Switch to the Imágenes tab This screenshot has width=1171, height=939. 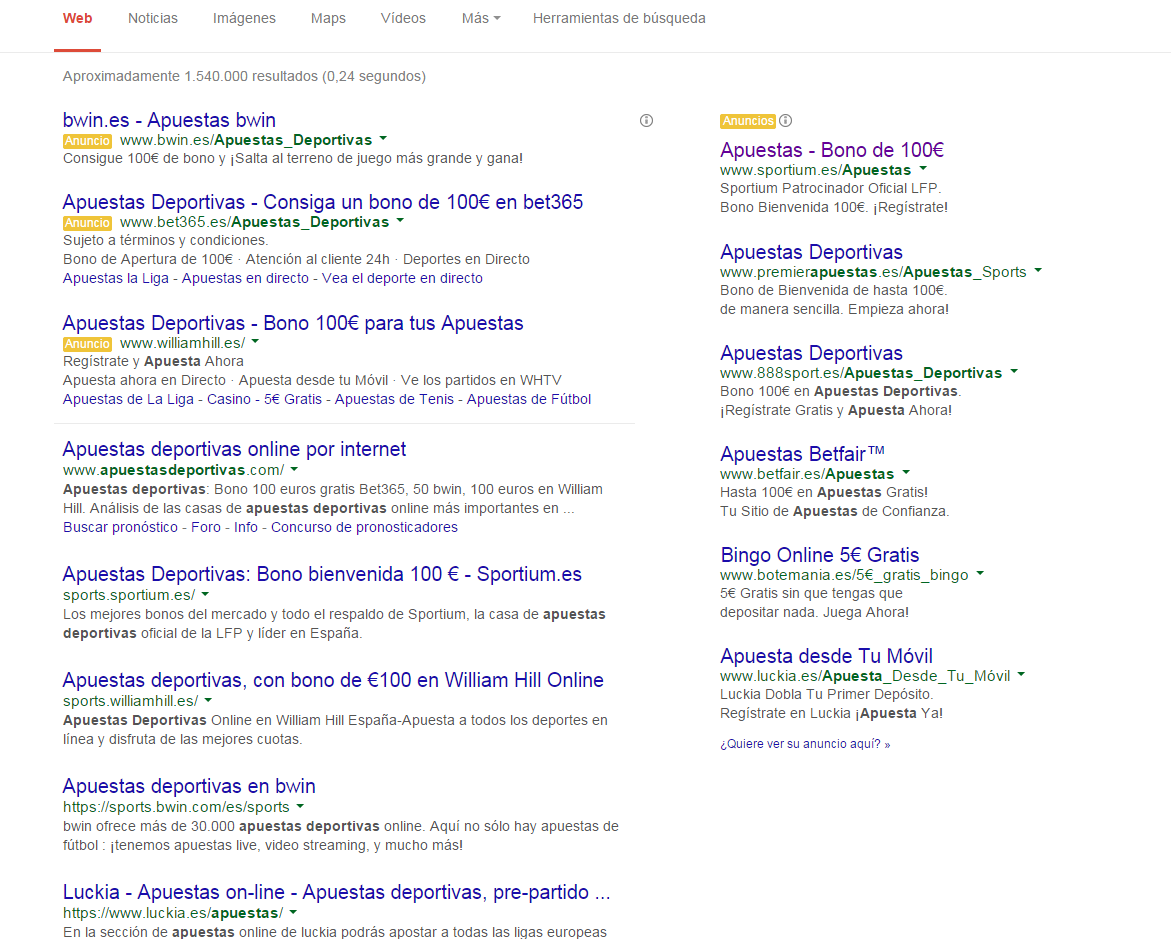pos(244,18)
